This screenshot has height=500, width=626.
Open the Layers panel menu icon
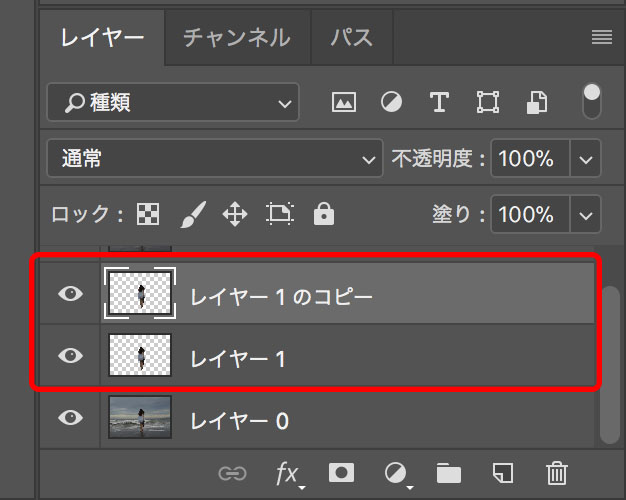602,37
